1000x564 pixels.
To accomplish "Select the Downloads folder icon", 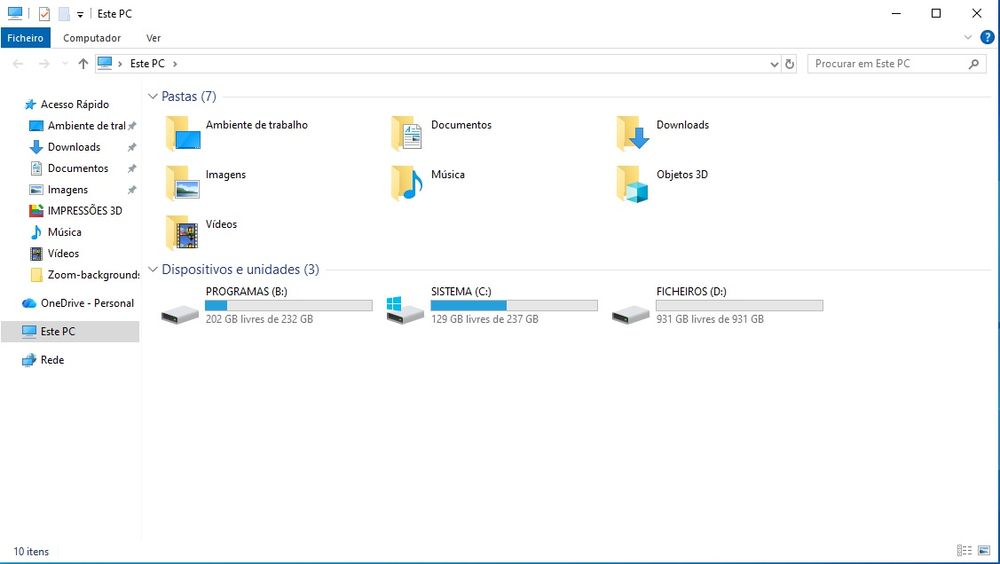I will tap(632, 133).
